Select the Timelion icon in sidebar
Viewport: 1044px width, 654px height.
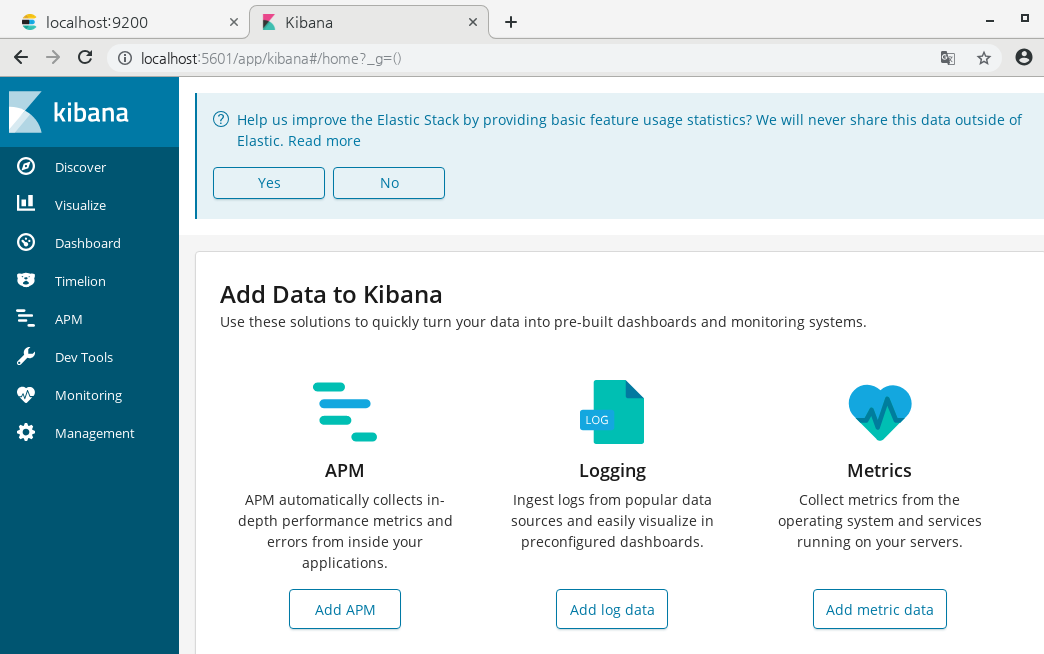pyautogui.click(x=26, y=281)
